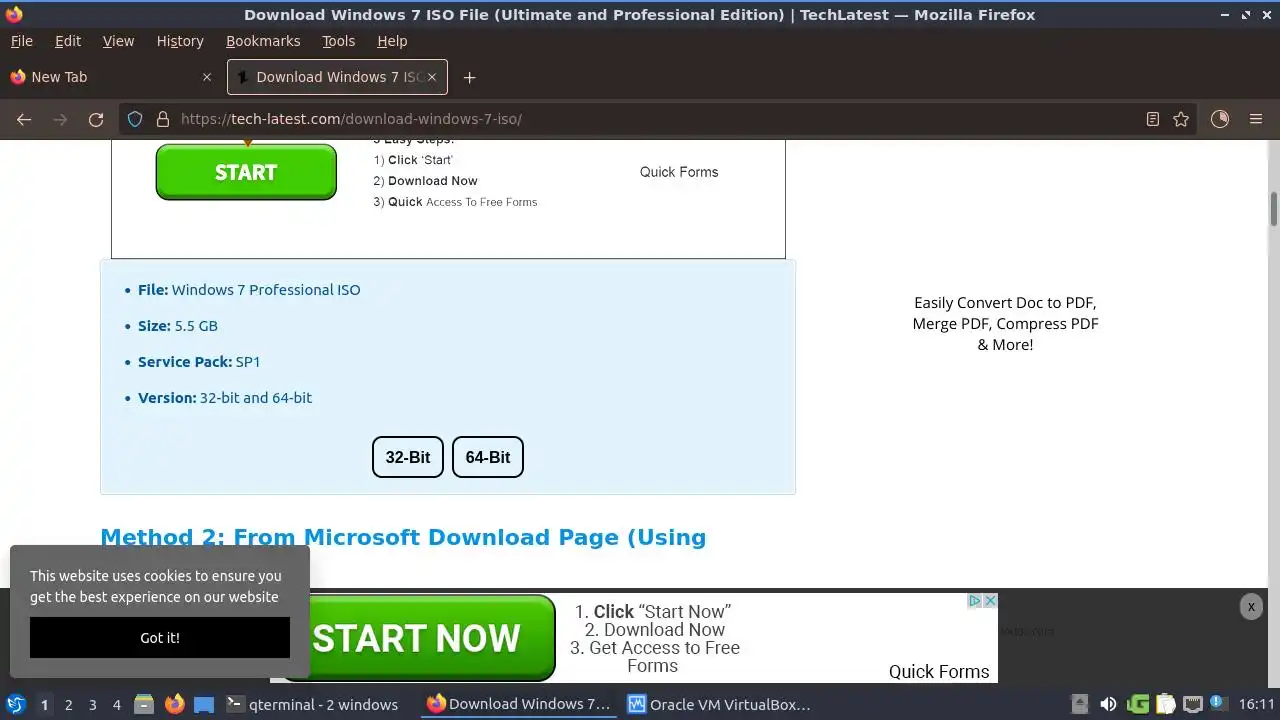
Task: Click the green START ad button
Action: coord(246,172)
